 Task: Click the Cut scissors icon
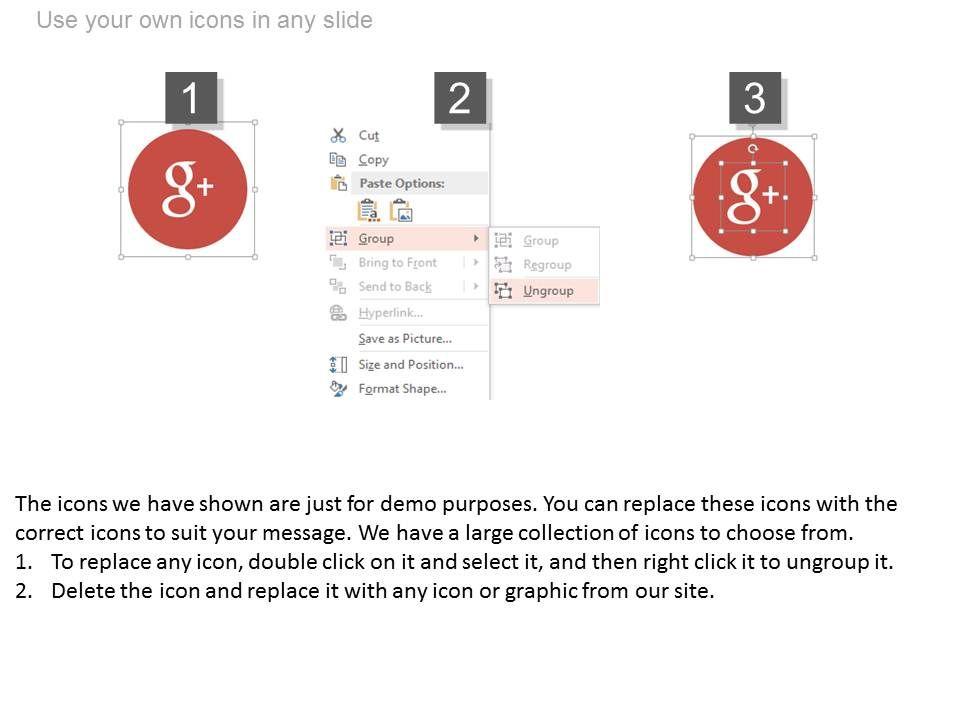coord(338,135)
